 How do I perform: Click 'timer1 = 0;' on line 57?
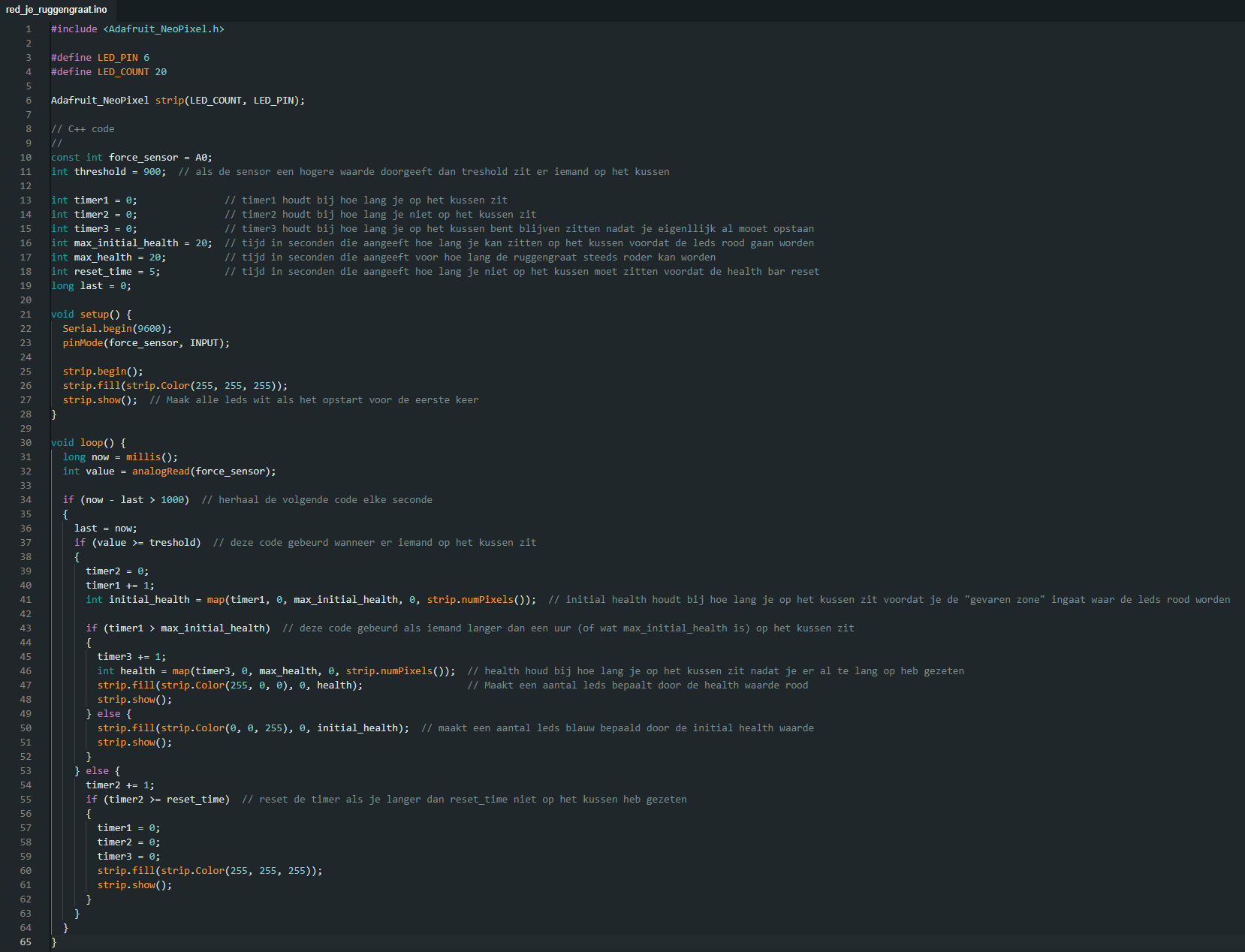(128, 828)
